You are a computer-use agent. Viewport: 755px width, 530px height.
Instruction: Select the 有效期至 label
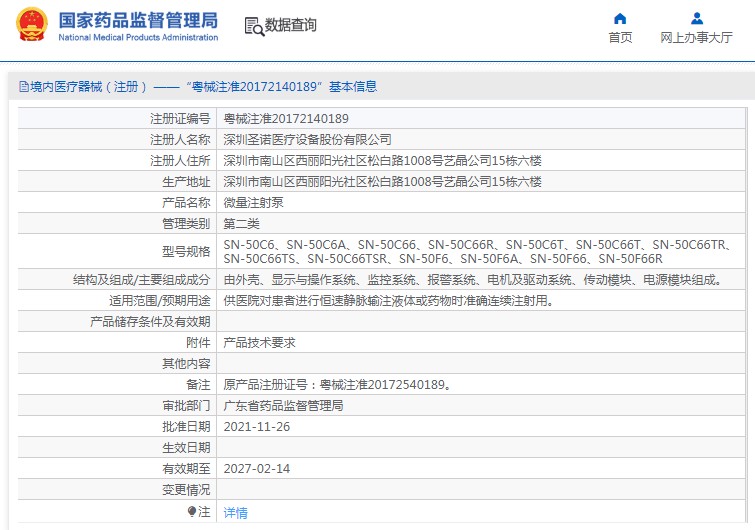point(186,469)
